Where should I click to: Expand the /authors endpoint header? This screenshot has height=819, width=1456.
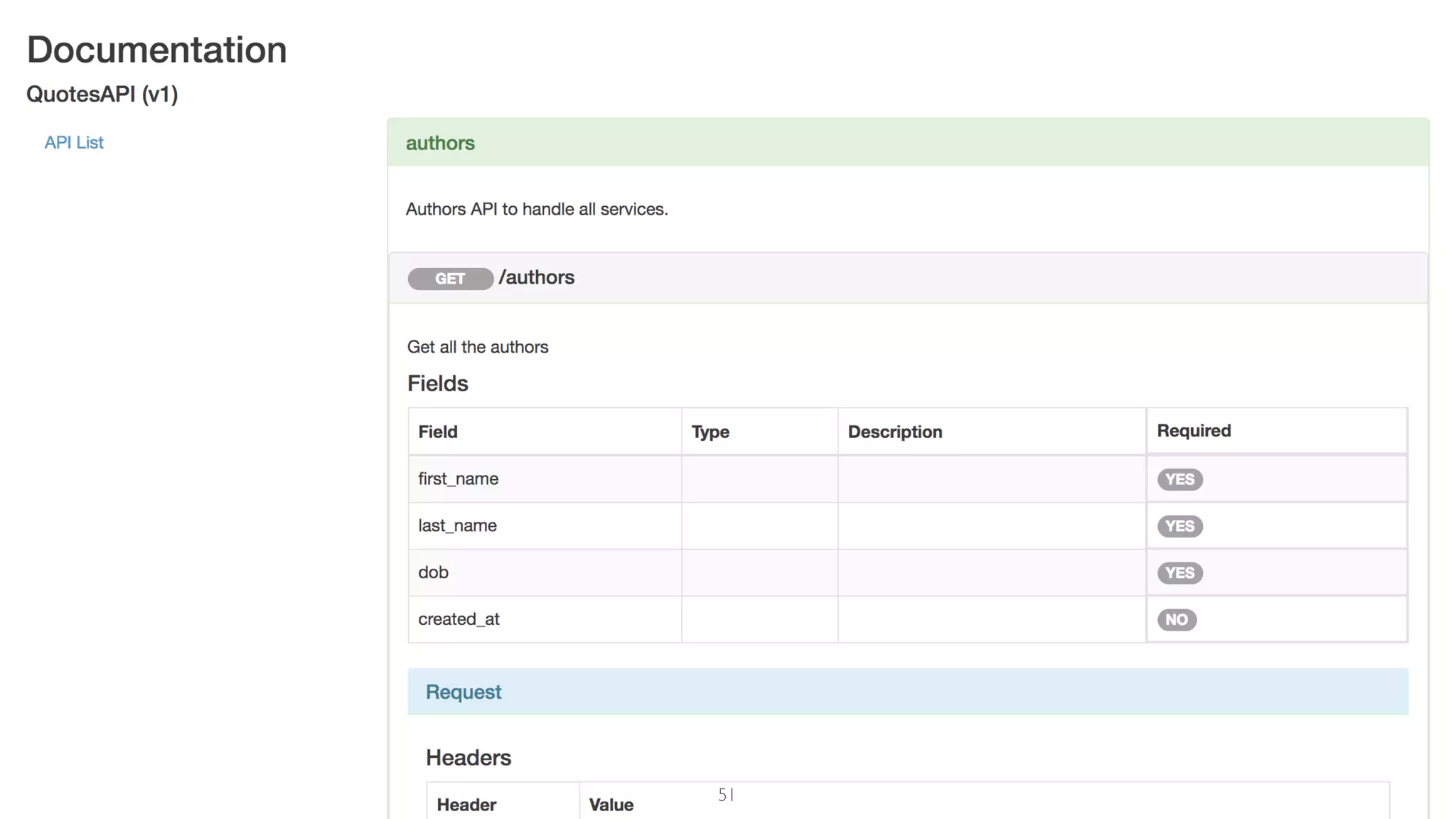point(537,277)
